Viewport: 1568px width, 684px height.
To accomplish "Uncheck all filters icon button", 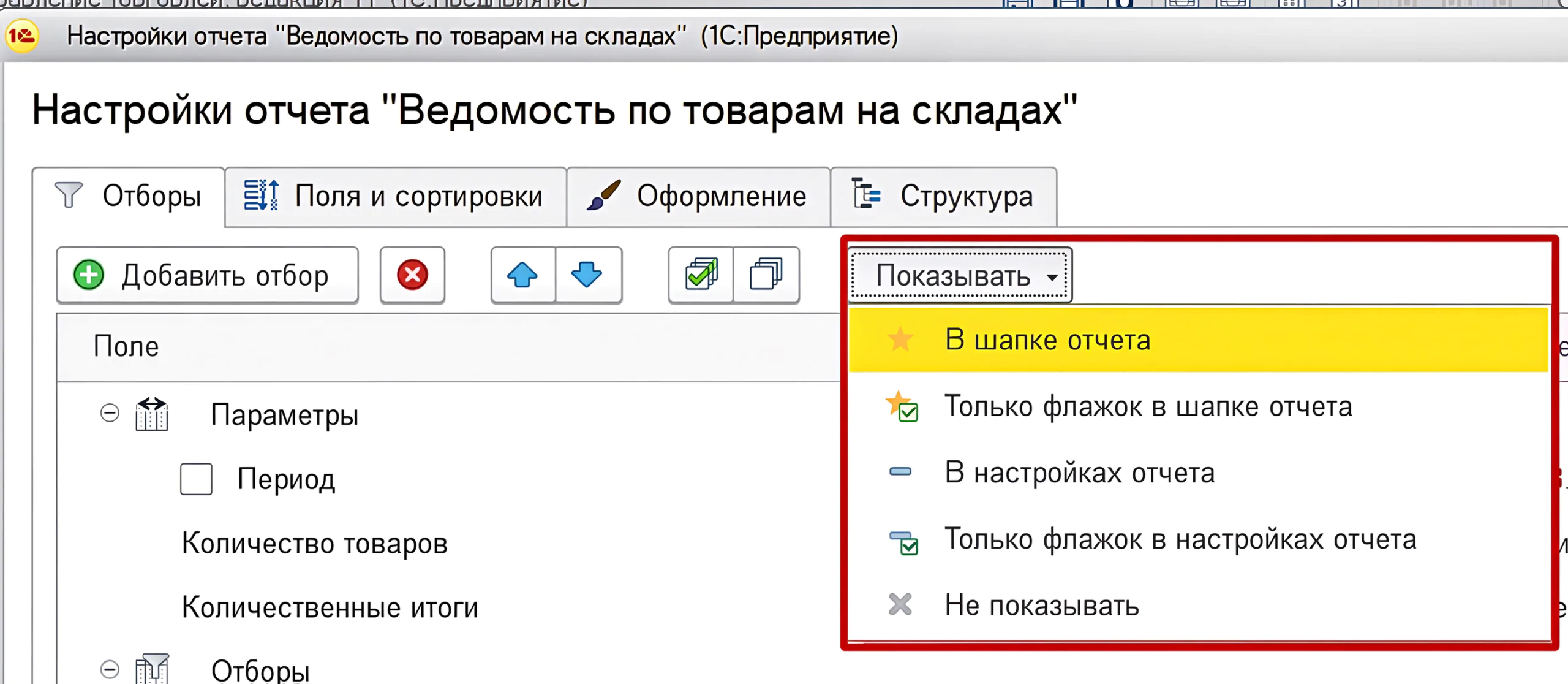I will (x=766, y=275).
